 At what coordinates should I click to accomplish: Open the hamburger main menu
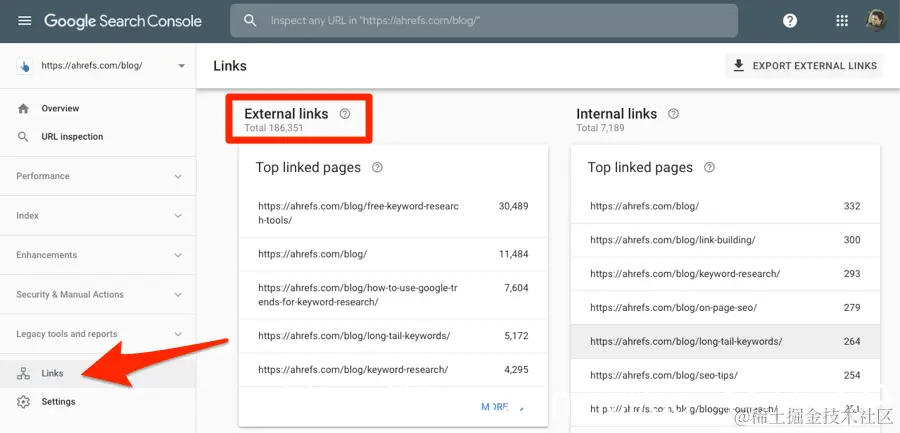click(25, 21)
